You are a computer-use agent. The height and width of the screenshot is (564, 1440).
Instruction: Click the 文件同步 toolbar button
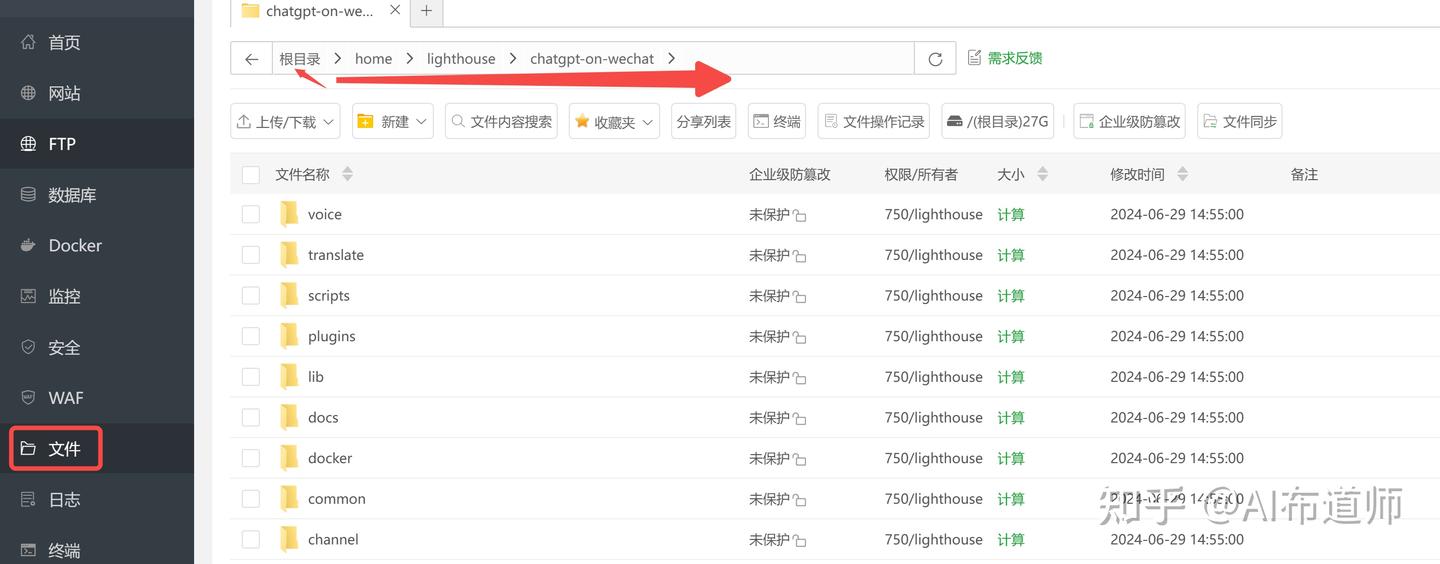[x=1239, y=121]
